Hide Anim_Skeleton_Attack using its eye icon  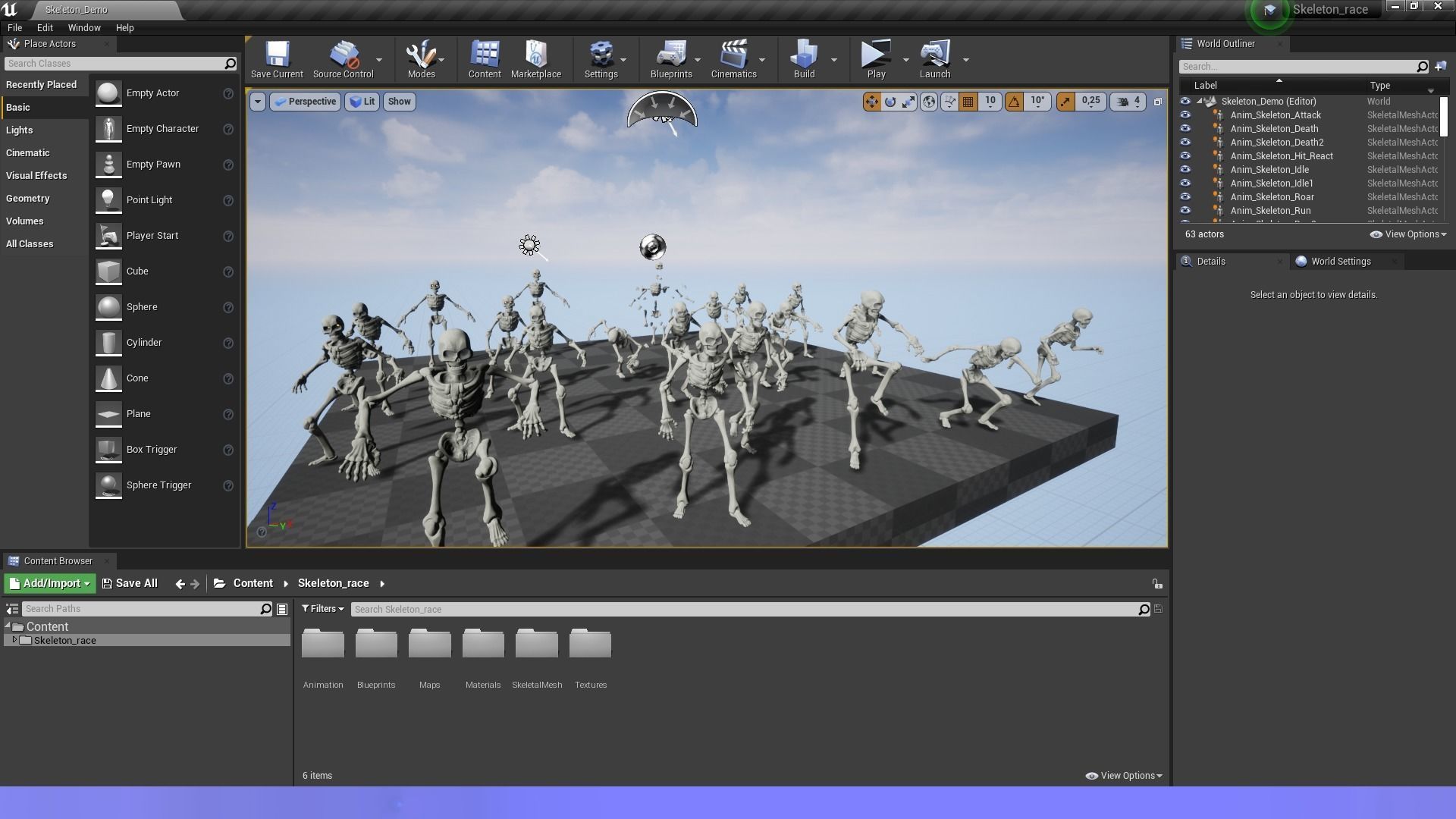[x=1185, y=115]
